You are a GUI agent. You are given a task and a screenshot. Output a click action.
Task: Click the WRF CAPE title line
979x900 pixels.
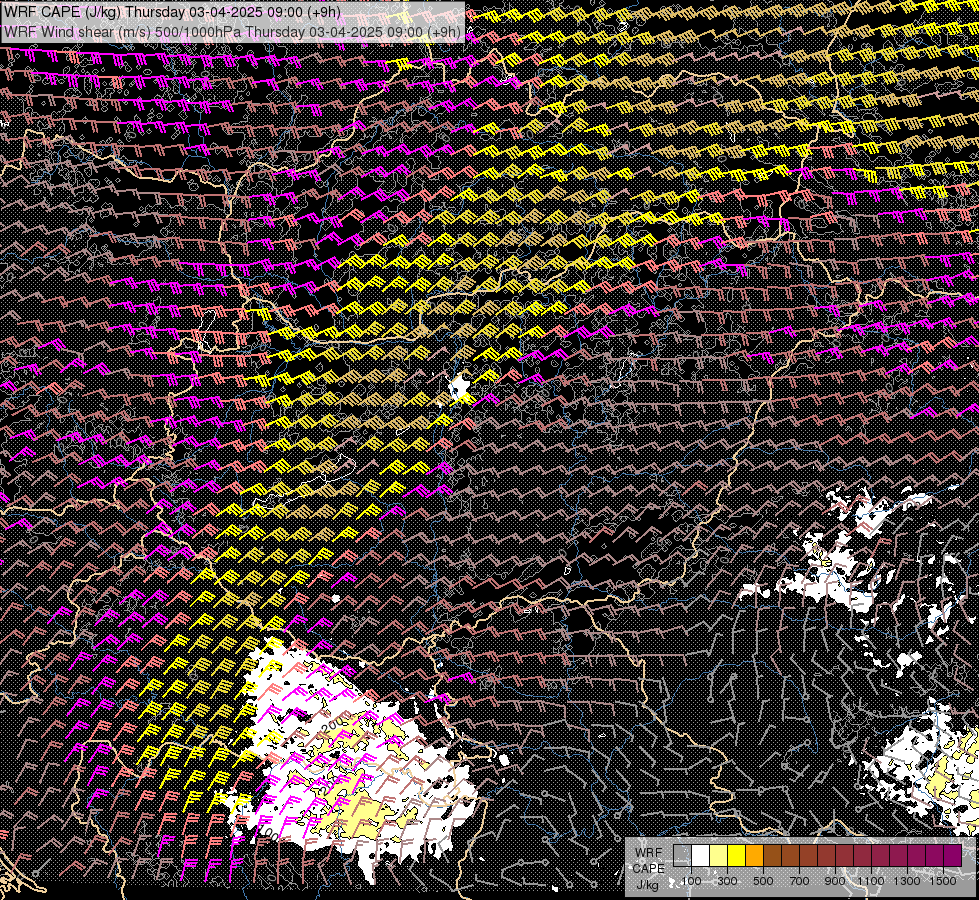(x=172, y=12)
